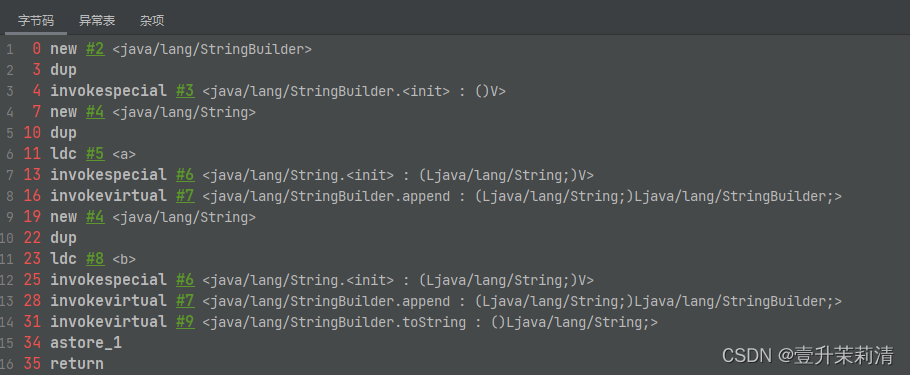The height and width of the screenshot is (375, 910).
Task: Follow the #9 toString constant link
Action: pyautogui.click(x=185, y=322)
